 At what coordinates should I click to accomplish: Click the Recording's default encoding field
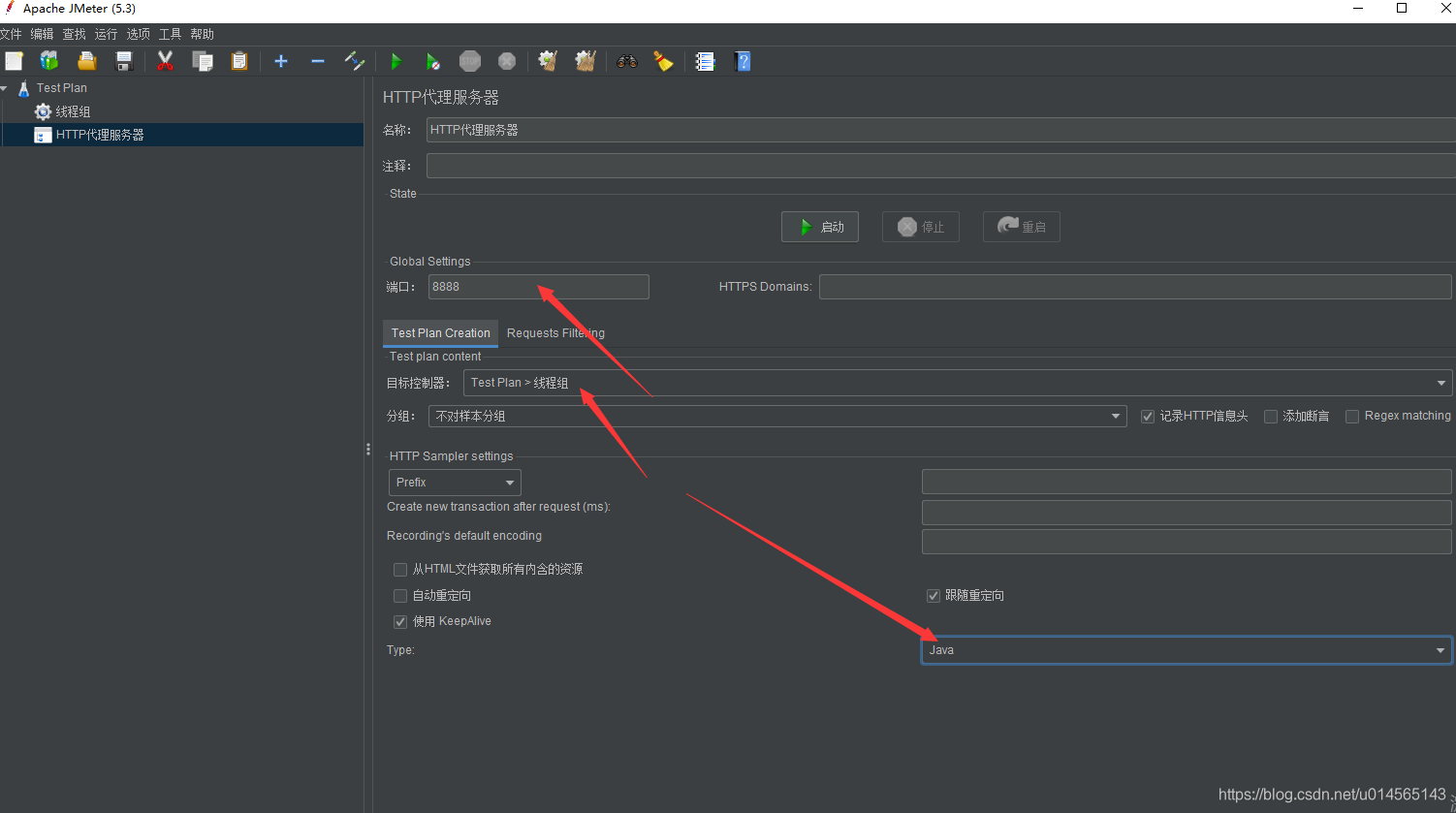pyautogui.click(x=1187, y=542)
